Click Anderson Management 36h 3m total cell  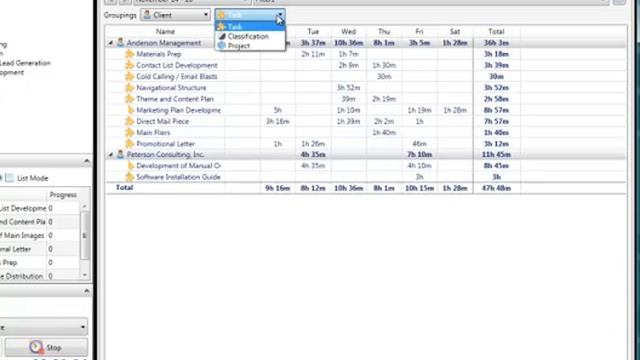click(496, 43)
